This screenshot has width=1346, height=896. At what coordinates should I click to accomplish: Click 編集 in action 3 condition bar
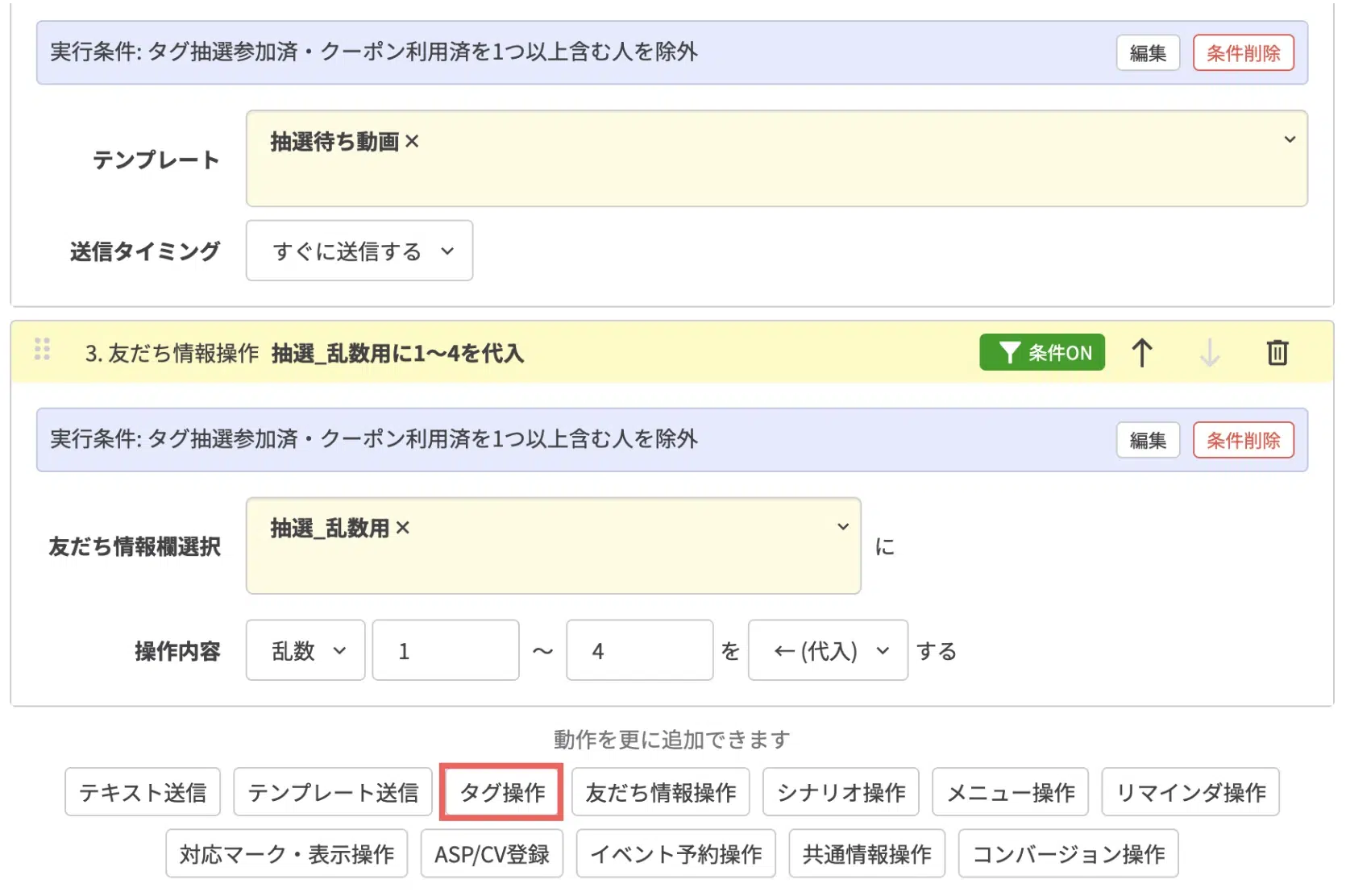1148,440
